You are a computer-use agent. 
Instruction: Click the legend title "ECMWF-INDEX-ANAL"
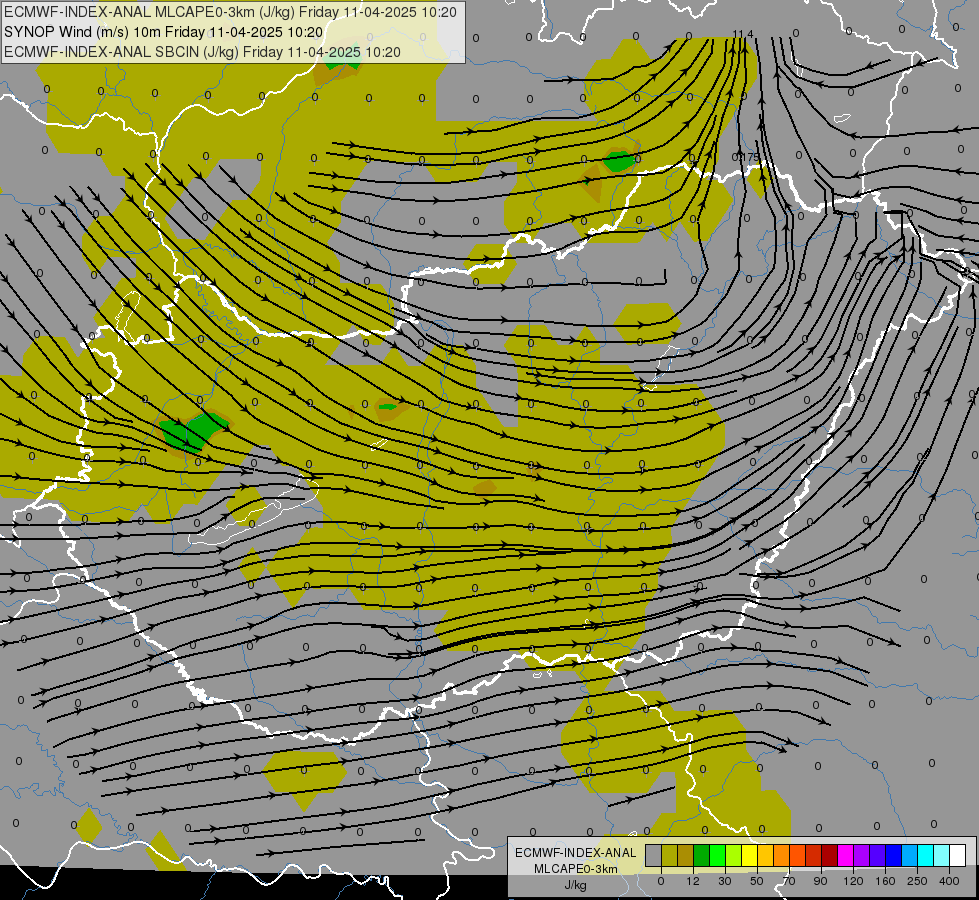(575, 853)
